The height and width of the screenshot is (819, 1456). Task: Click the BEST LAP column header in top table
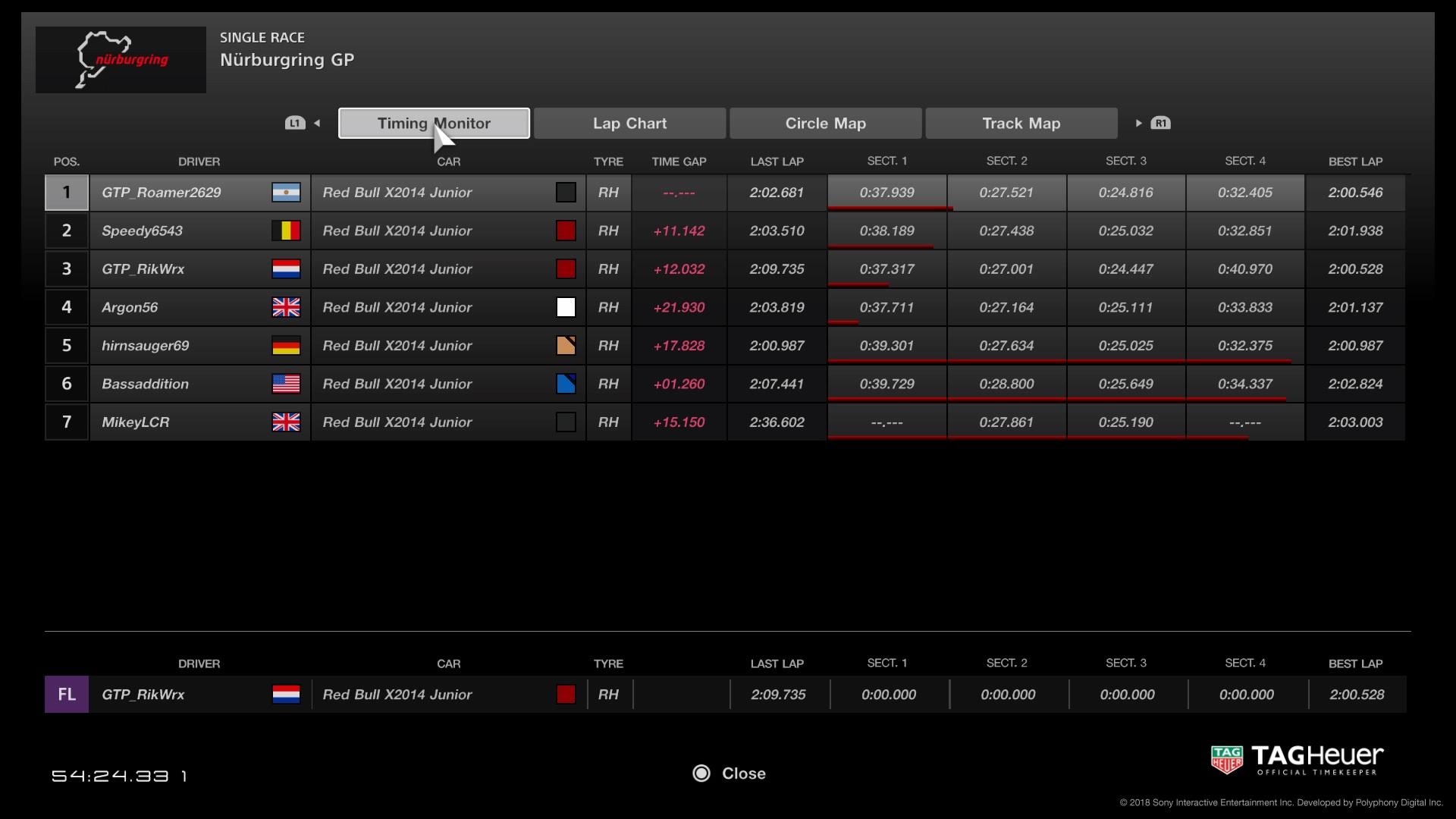coord(1355,162)
